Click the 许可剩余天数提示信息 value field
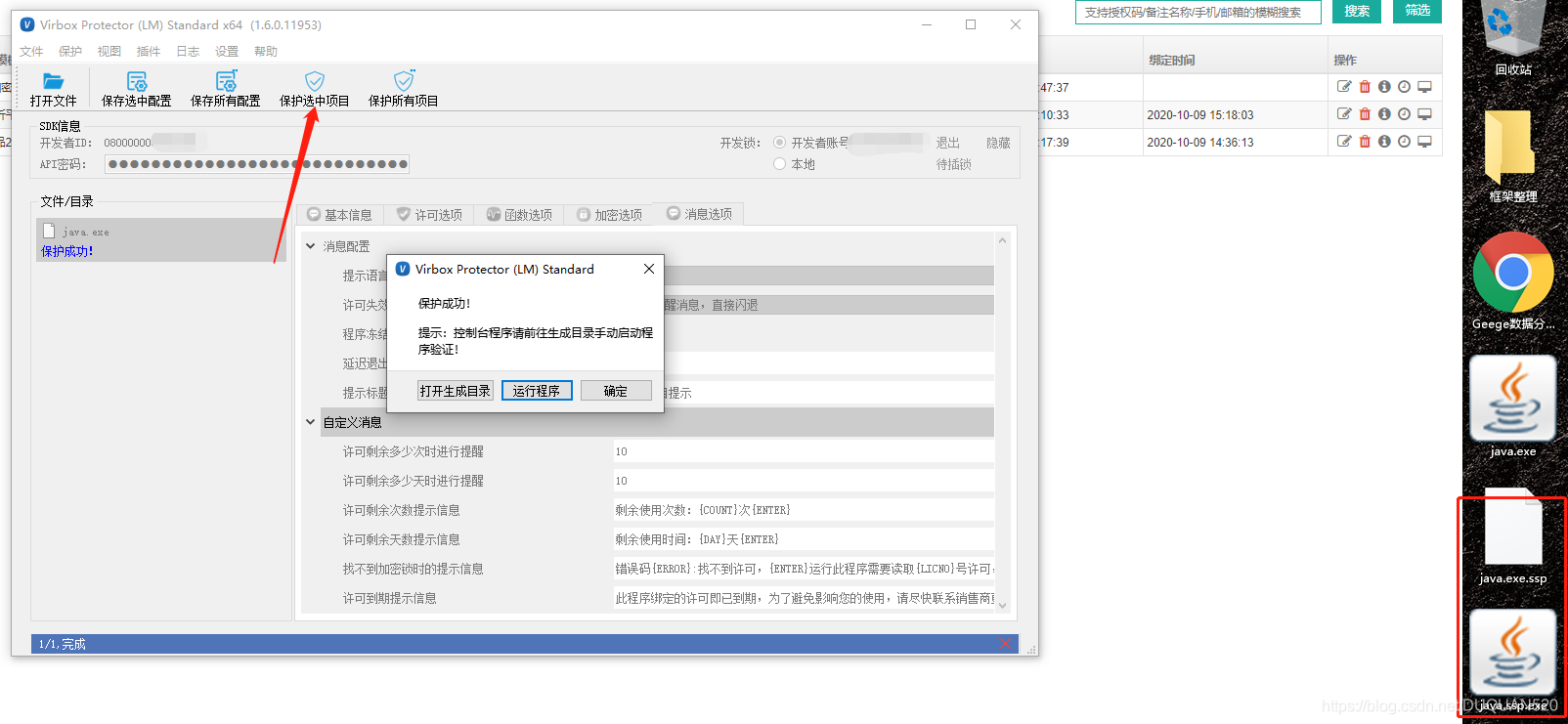Screen dimensions: 1568x724 (x=804, y=539)
